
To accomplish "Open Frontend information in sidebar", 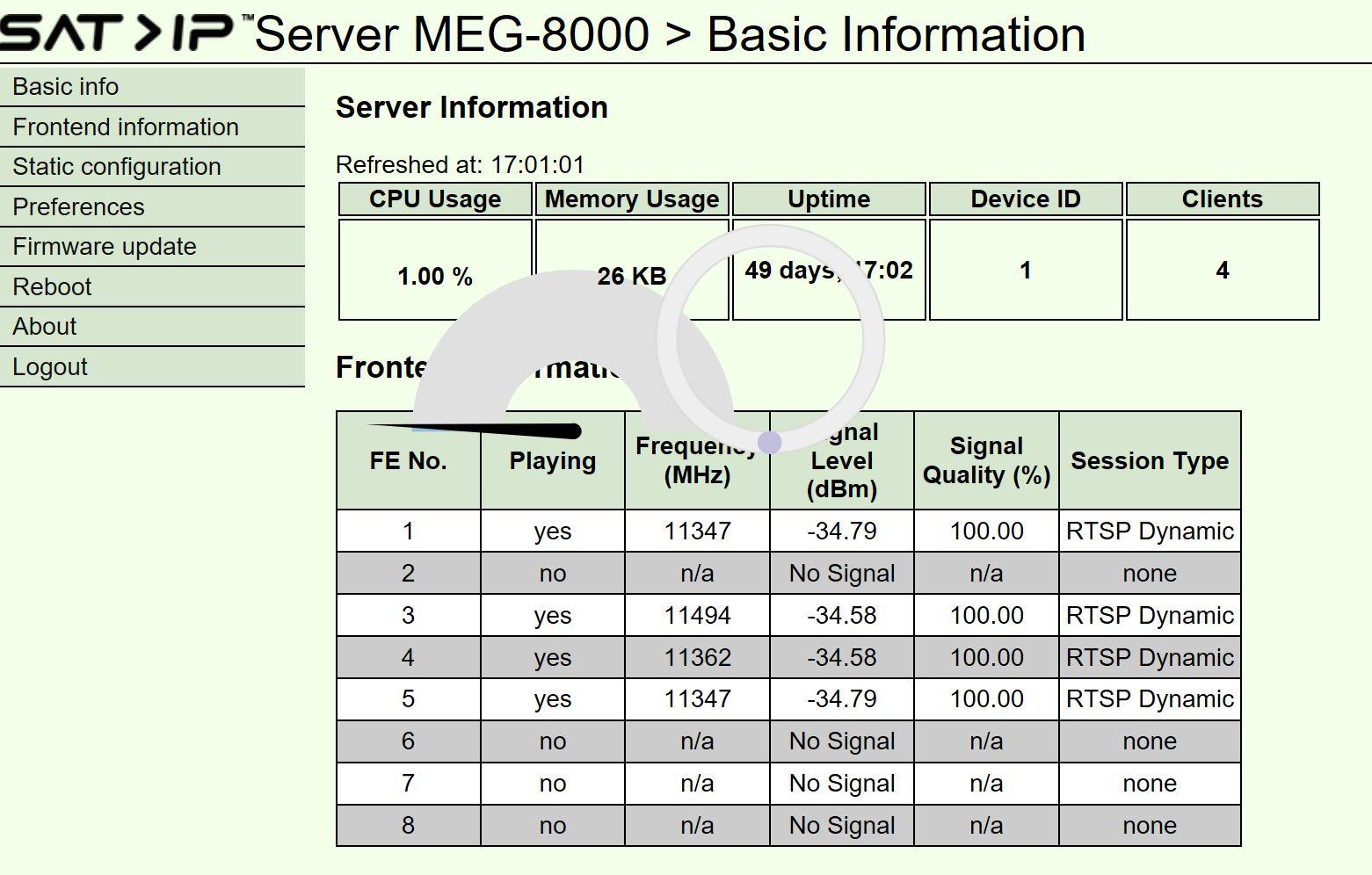I will 152,127.
